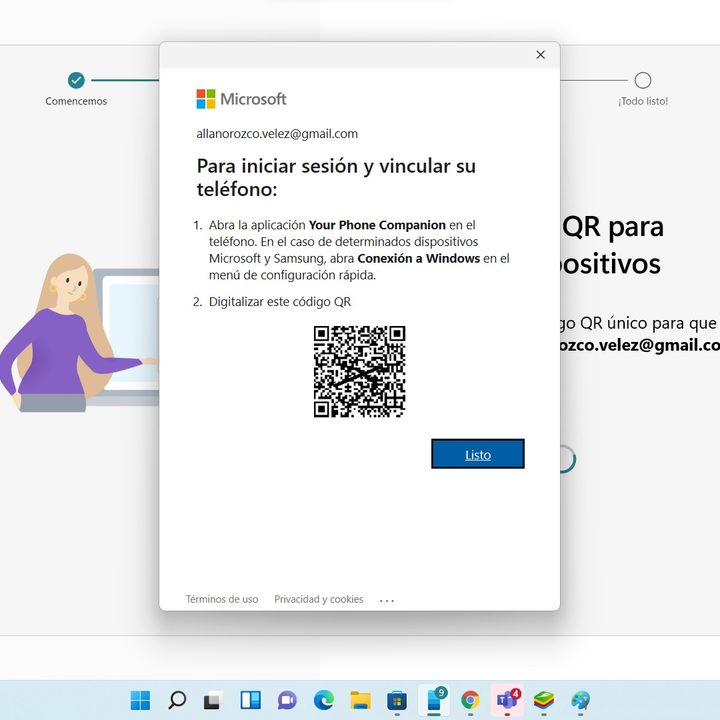Launch Microsoft Edge from the taskbar

pos(324,700)
